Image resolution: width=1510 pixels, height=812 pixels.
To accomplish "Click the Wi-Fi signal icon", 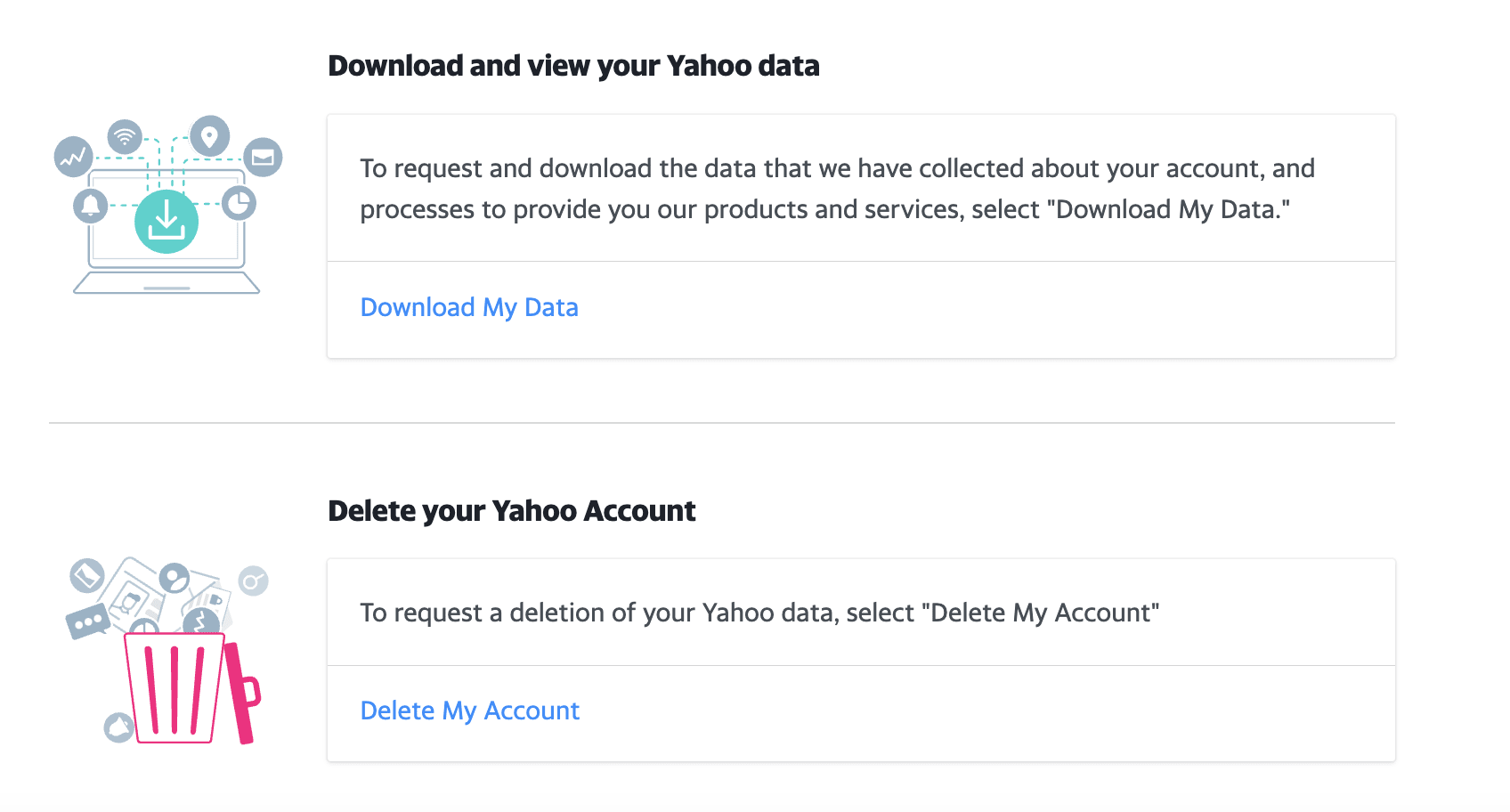I will point(125,136).
